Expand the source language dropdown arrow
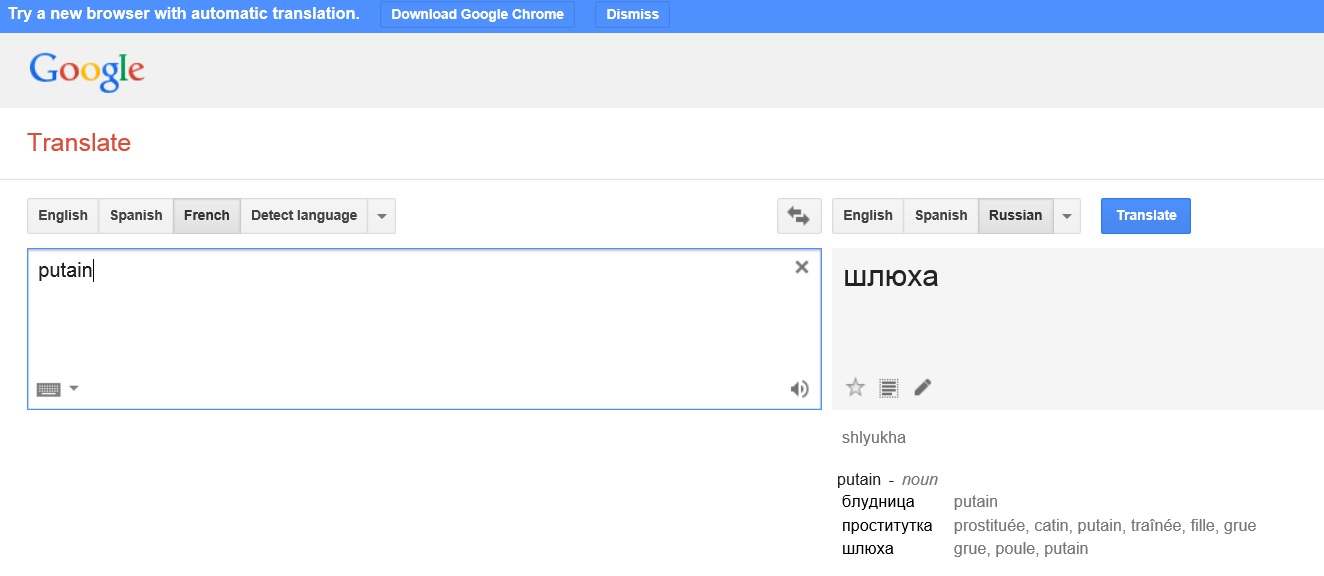 coord(381,216)
